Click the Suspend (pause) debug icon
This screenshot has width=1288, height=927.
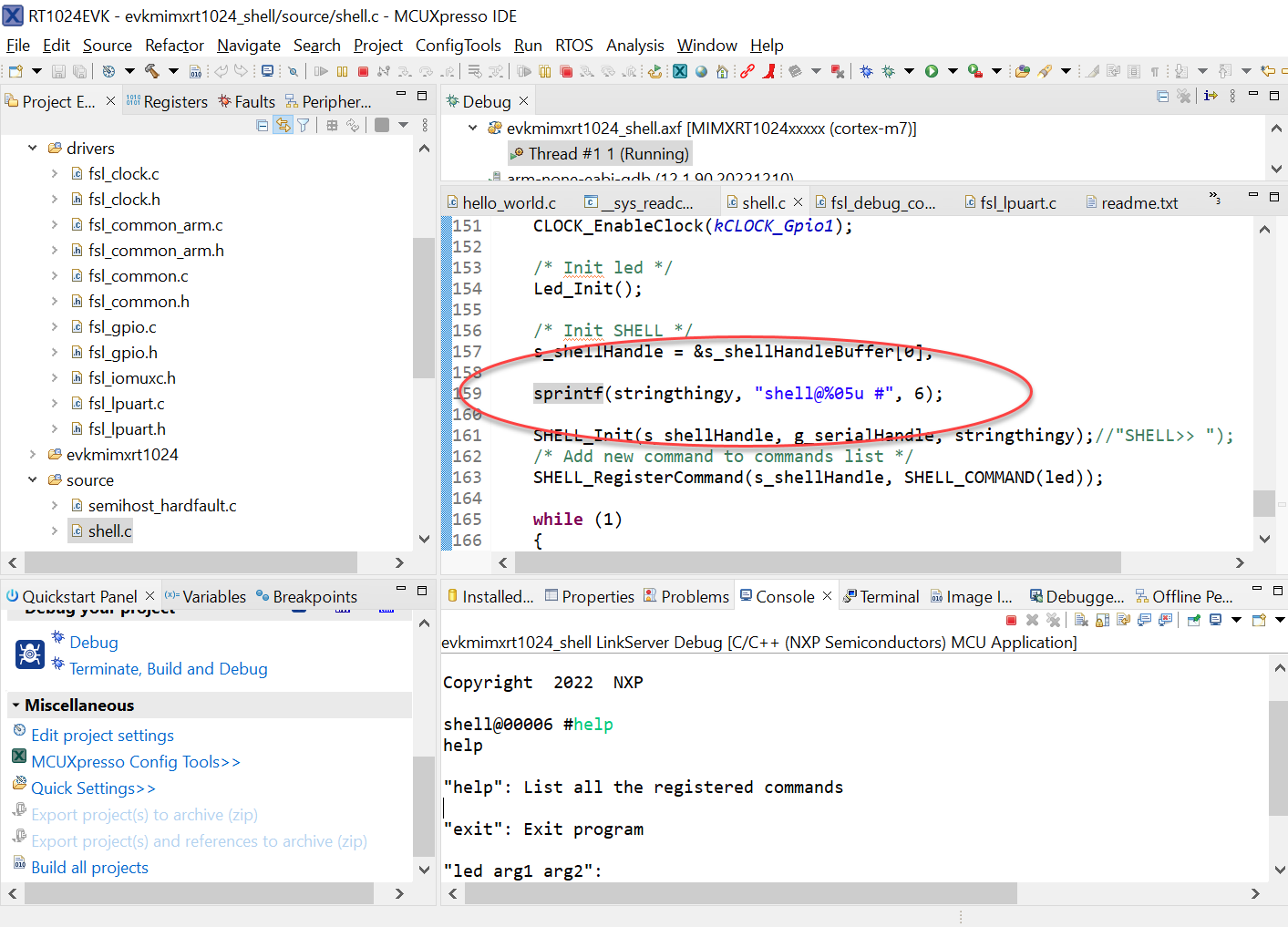342,71
